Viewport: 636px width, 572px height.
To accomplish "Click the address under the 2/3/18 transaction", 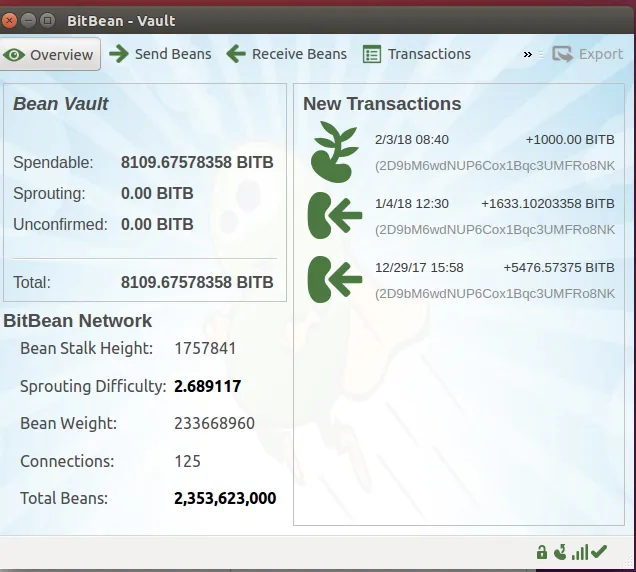I will 495,166.
